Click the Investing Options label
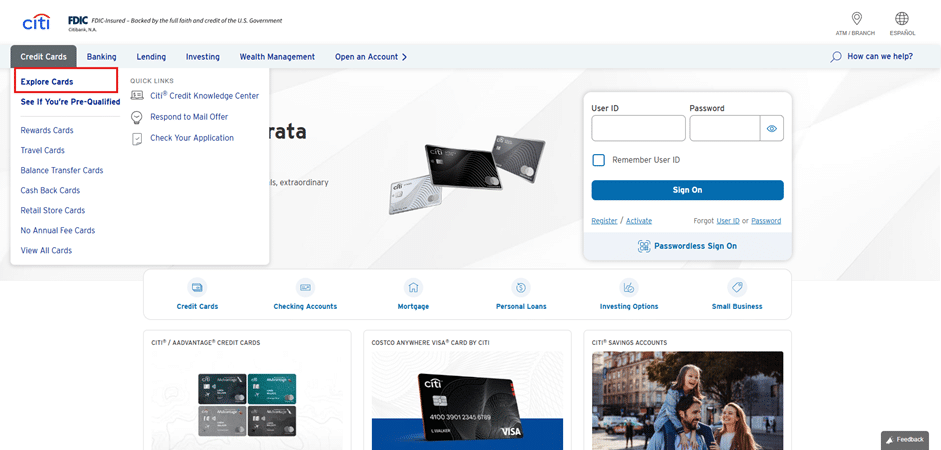 tap(629, 307)
